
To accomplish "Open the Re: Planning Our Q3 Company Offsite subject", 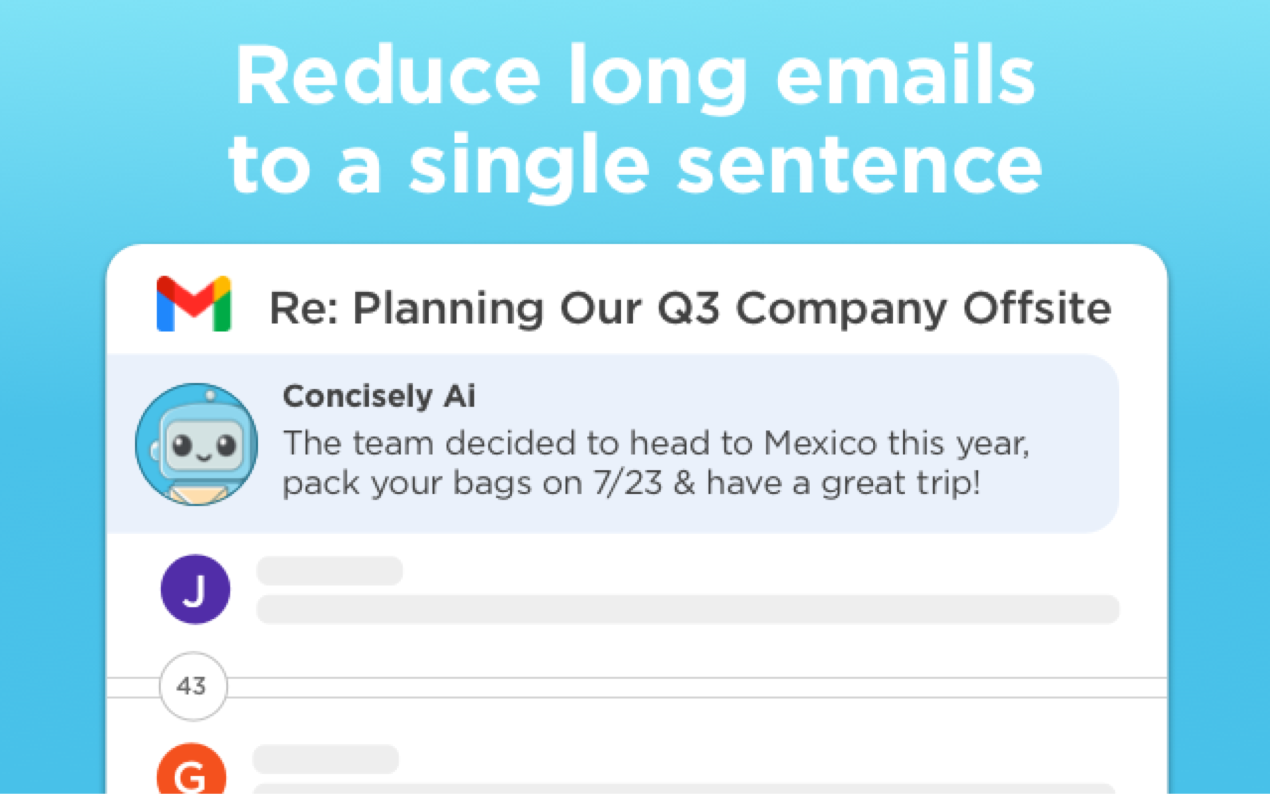I will point(690,309).
